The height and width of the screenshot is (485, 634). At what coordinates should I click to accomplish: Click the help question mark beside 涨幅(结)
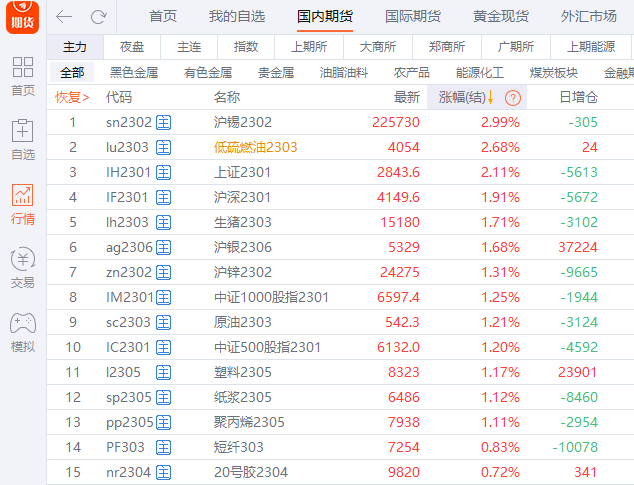click(513, 97)
